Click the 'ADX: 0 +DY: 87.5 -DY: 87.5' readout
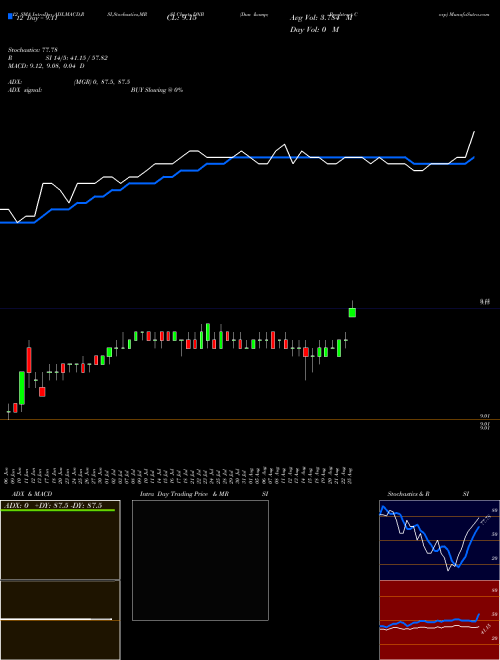This screenshot has width=500, height=660. (x=53, y=506)
